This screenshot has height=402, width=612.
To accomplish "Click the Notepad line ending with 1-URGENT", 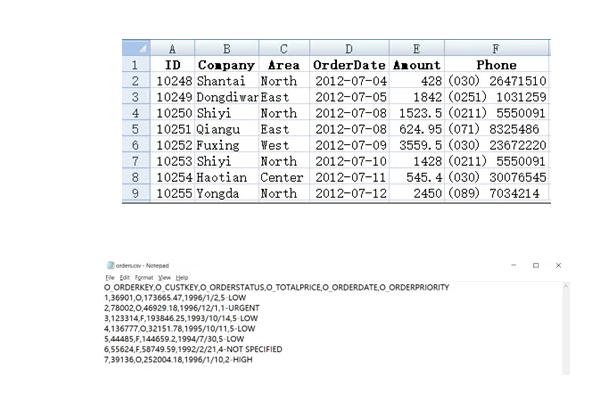I will [181, 308].
